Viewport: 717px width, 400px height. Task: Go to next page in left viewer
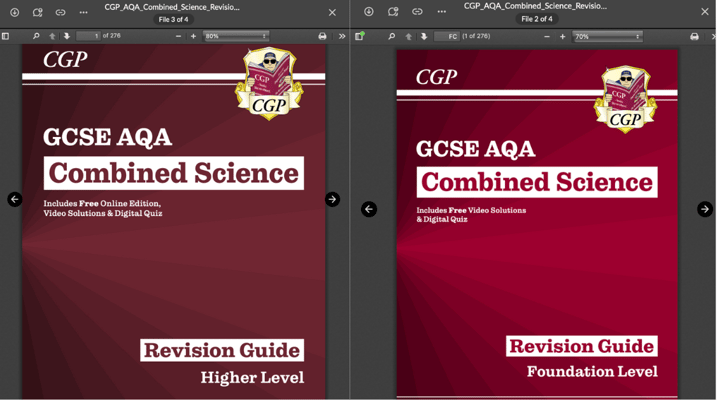pos(67,36)
